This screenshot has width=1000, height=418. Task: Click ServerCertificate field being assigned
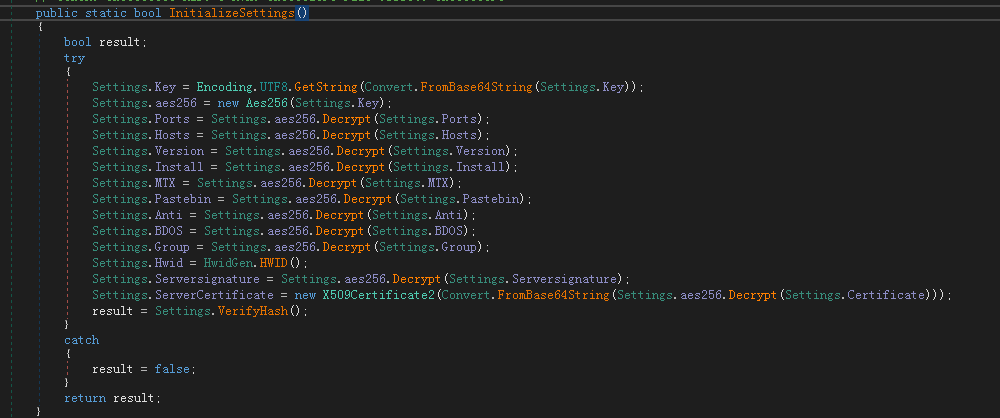[x=214, y=295]
